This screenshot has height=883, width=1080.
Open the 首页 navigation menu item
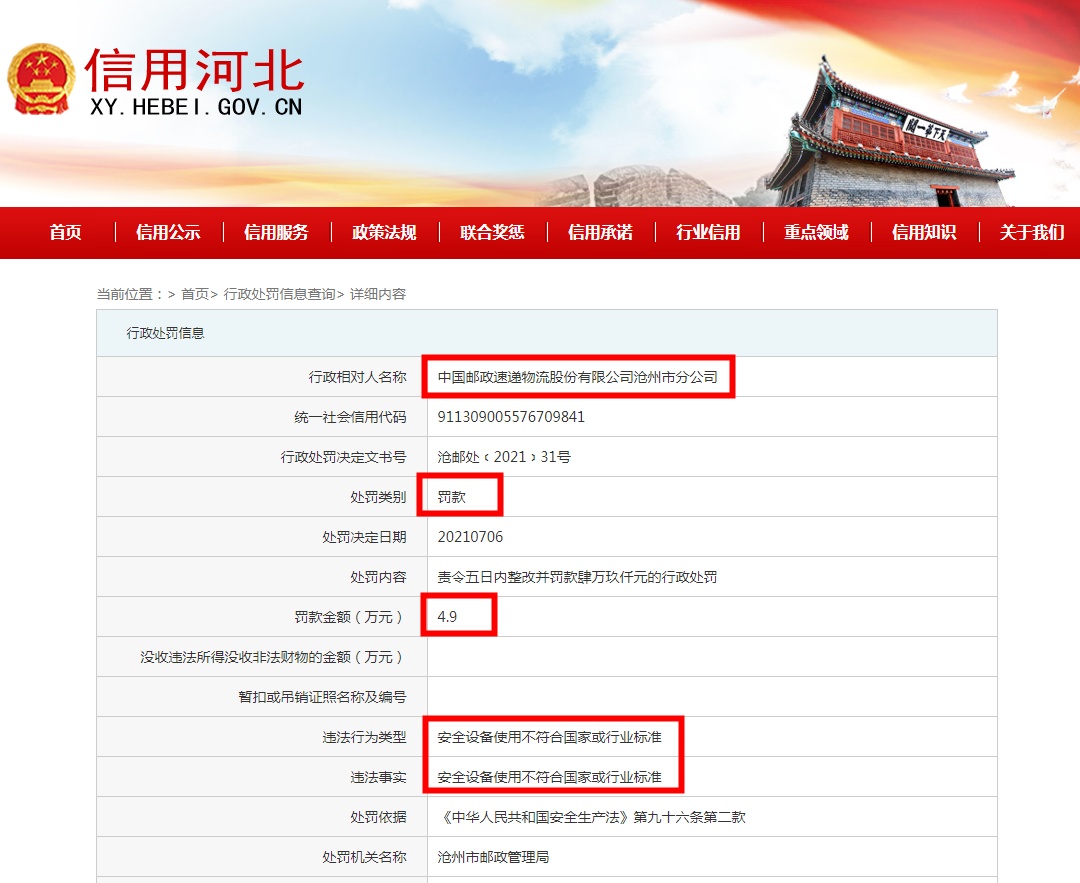click(x=66, y=232)
